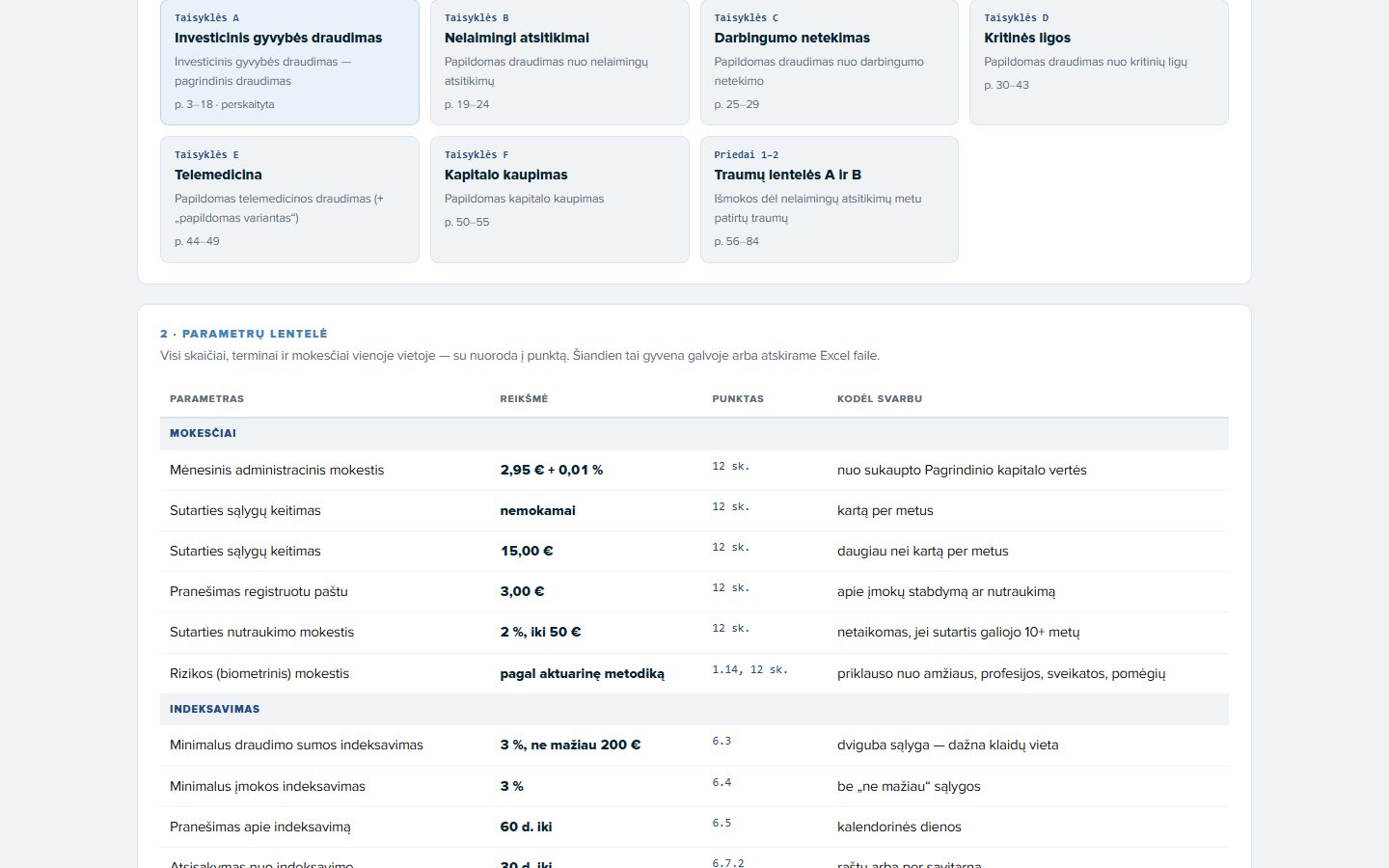
Task: Click the note netaikomas, jei sutartis galiojo 10+ metų
Action: coord(959,632)
